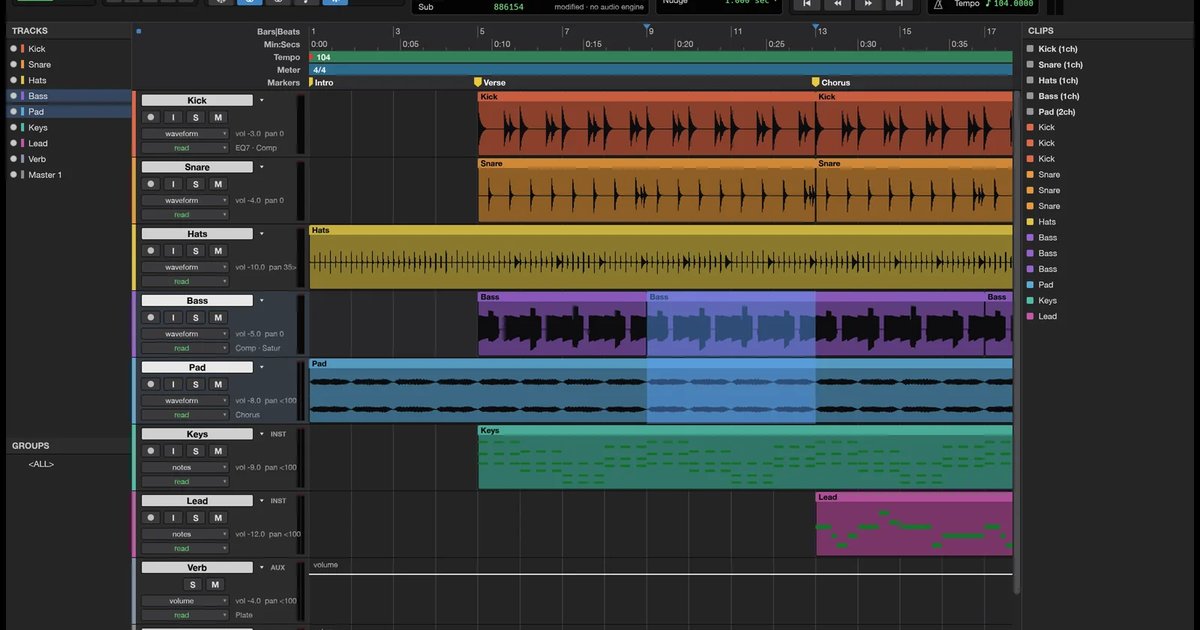Open the Snare track options arrow beside its name
The height and width of the screenshot is (630, 1200).
pyautogui.click(x=262, y=167)
